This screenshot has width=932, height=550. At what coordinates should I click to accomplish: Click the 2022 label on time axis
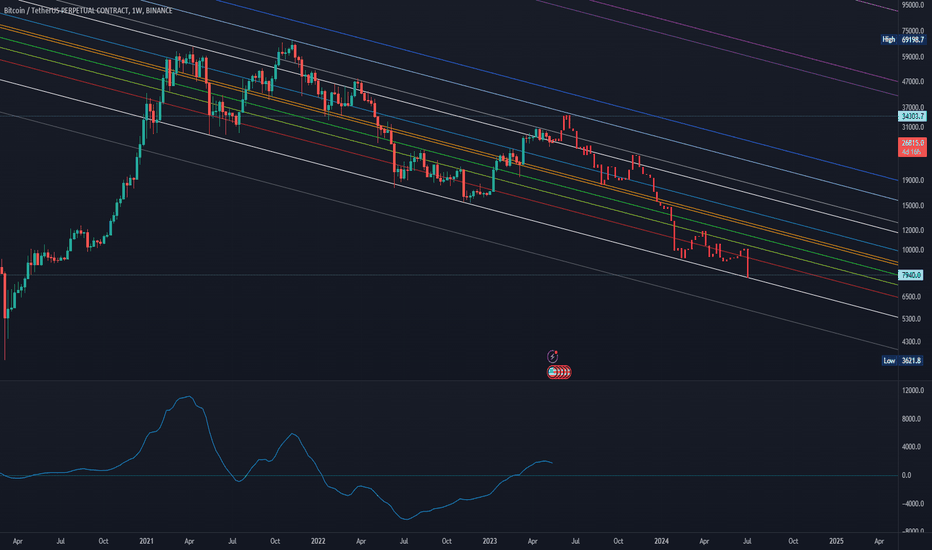tap(318, 541)
